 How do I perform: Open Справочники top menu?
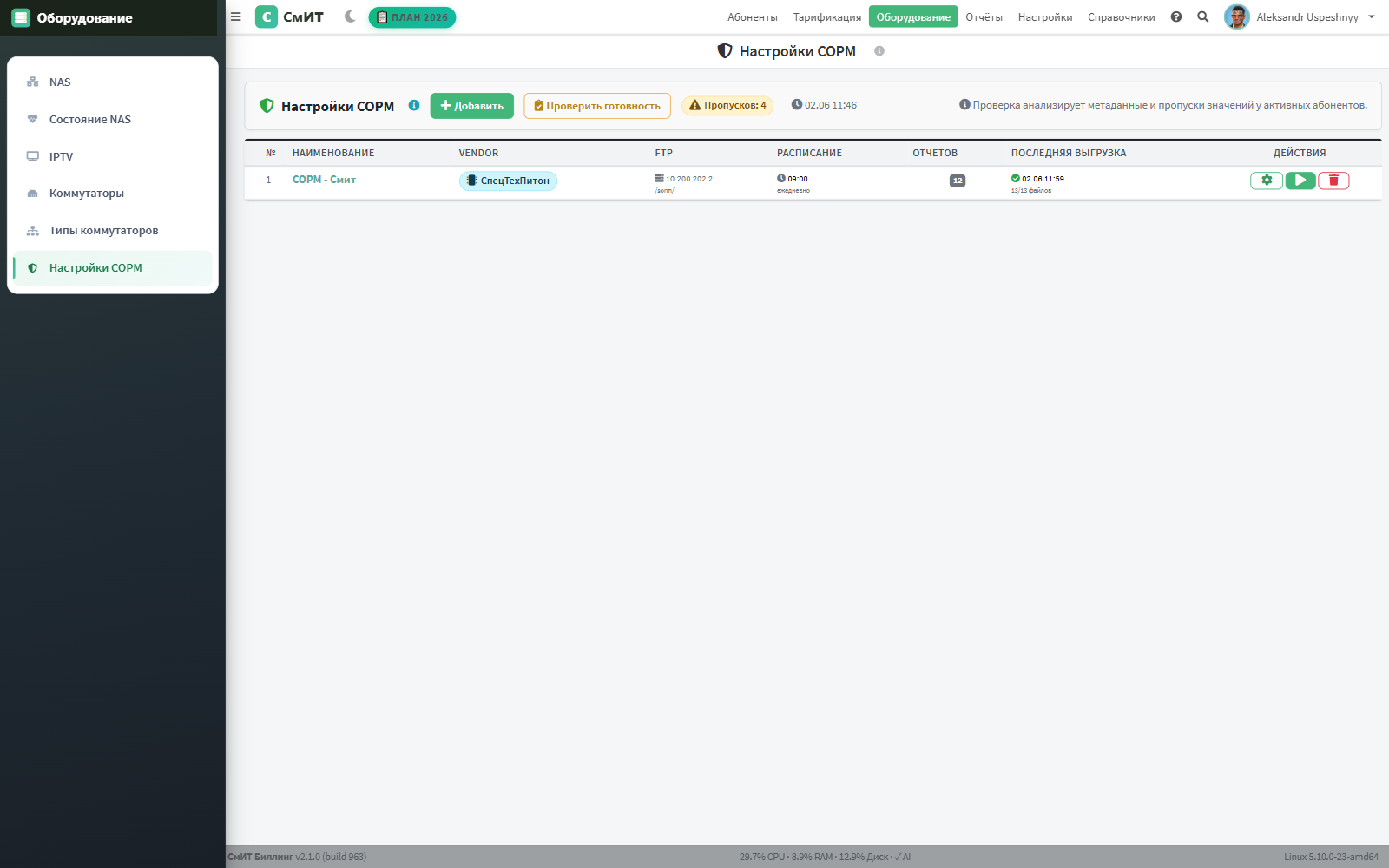1122,17
